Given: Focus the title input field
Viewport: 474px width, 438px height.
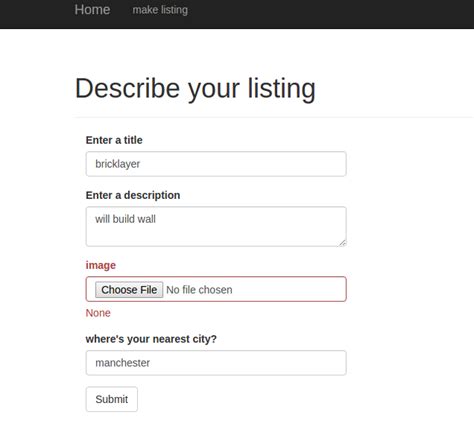Looking at the screenshot, I should click(216, 164).
